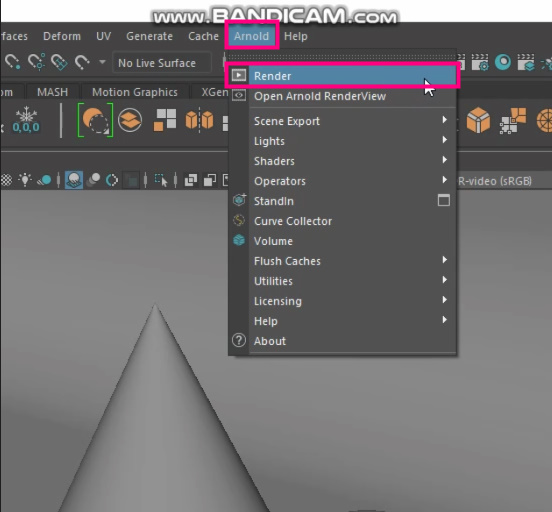
Task: Select Open Arnold RenderView
Action: 342,96
